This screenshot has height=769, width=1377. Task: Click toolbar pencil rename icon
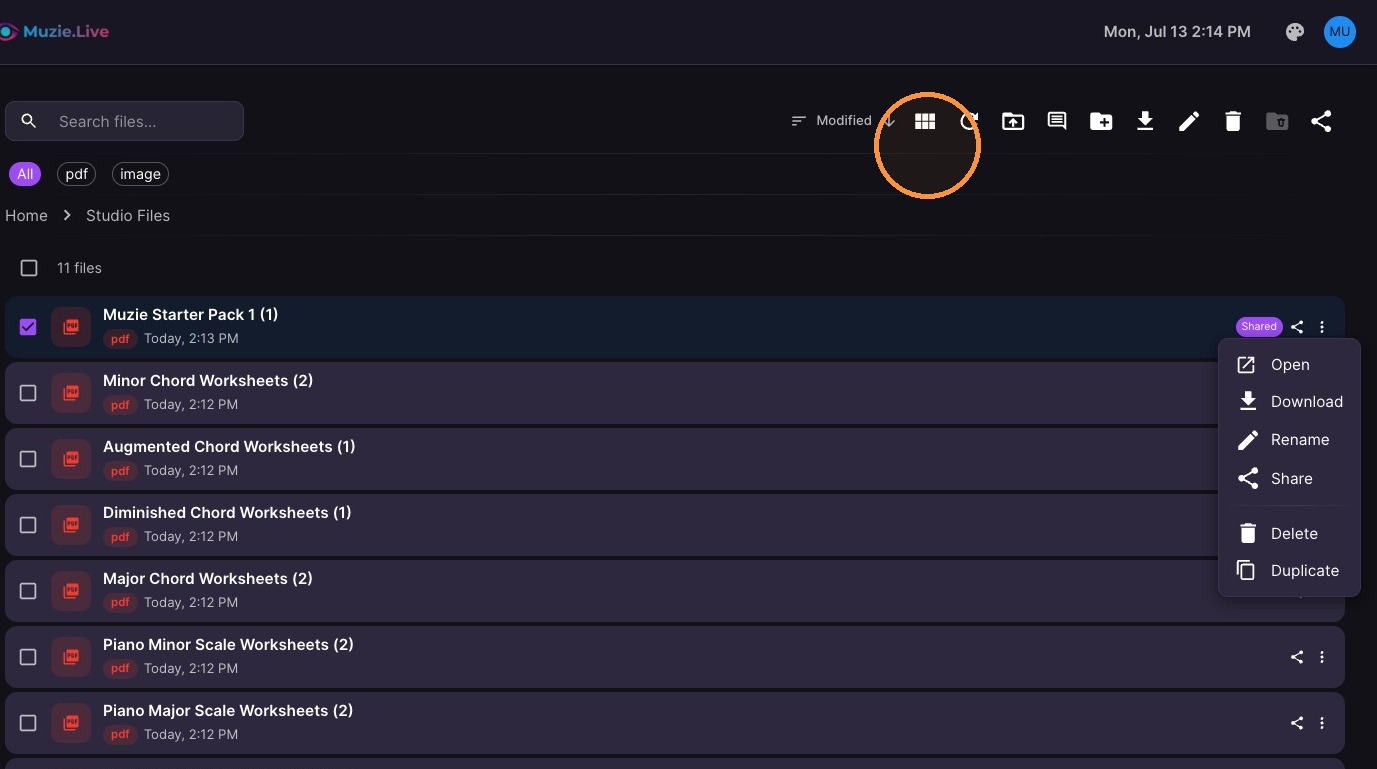point(1189,121)
